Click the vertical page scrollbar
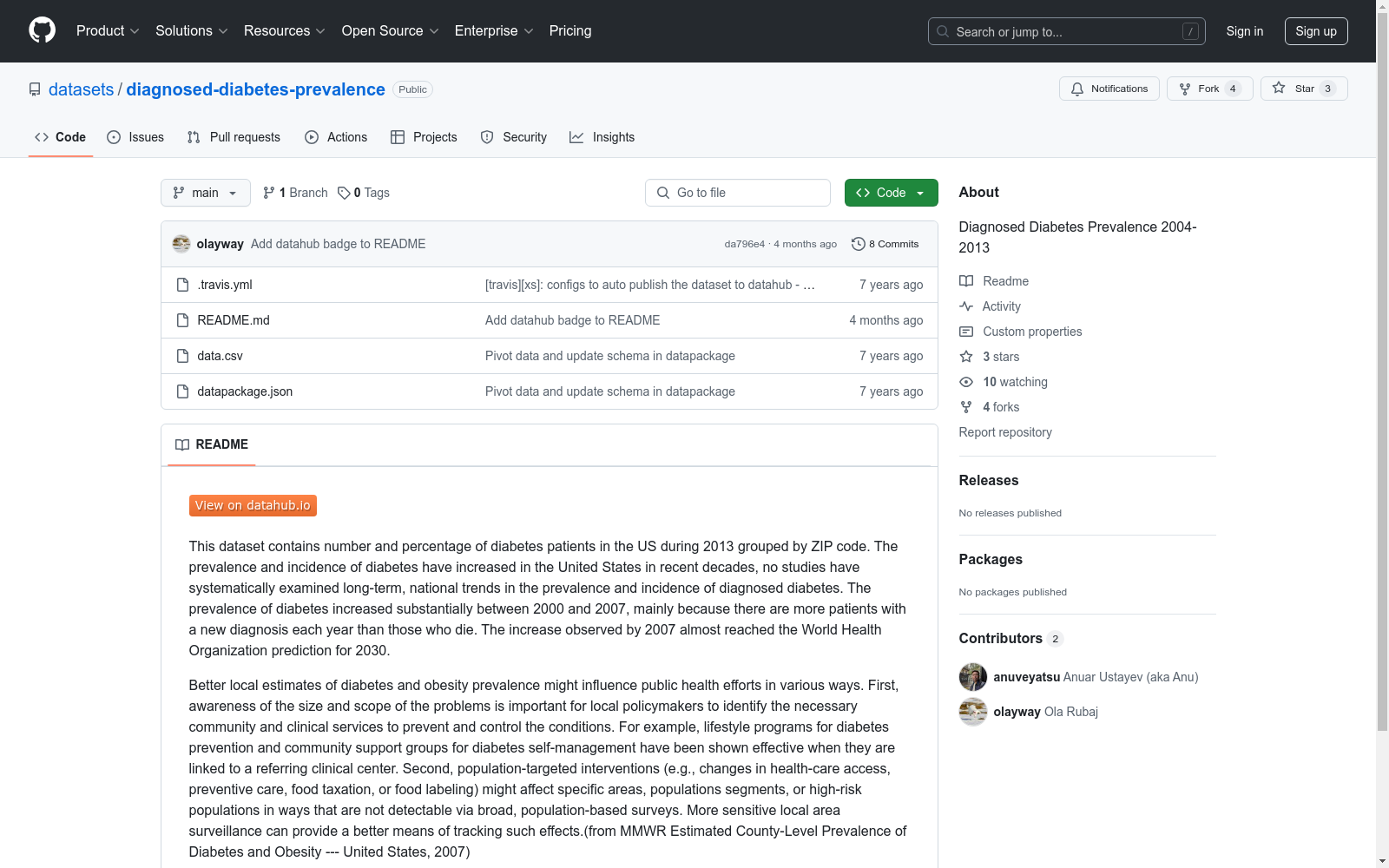 point(1382,372)
